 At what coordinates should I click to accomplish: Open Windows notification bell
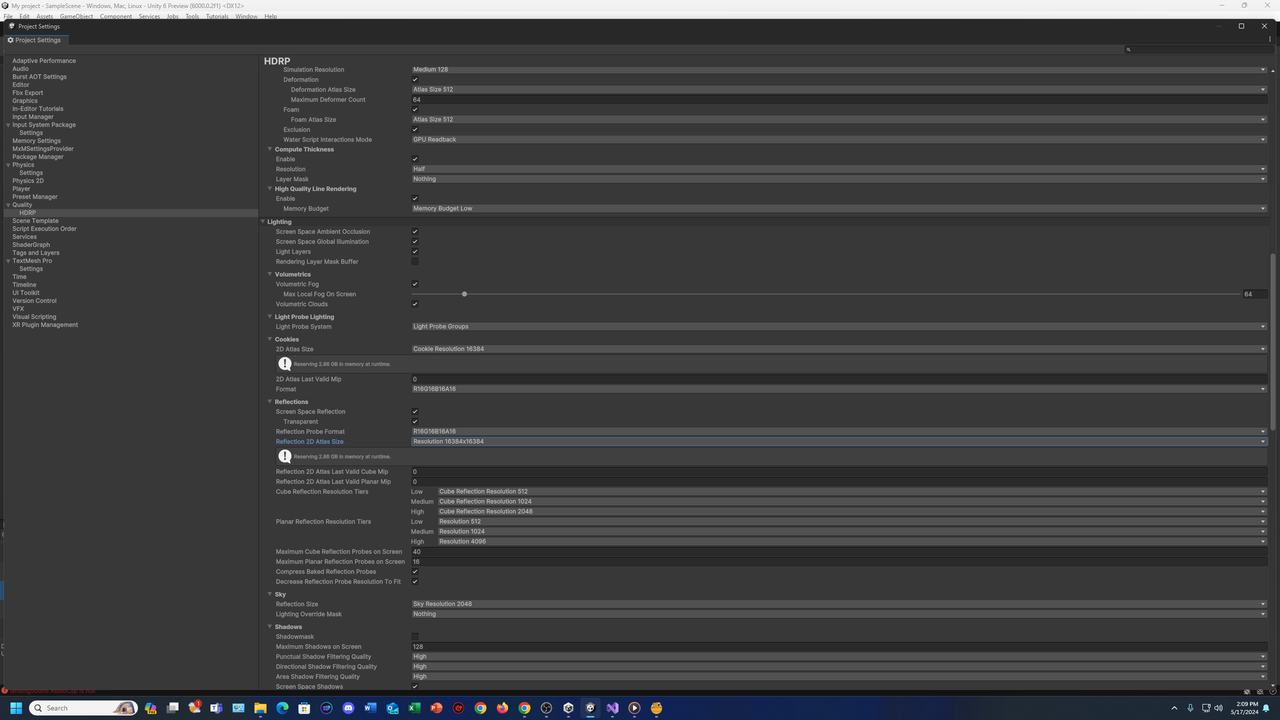[1267, 708]
